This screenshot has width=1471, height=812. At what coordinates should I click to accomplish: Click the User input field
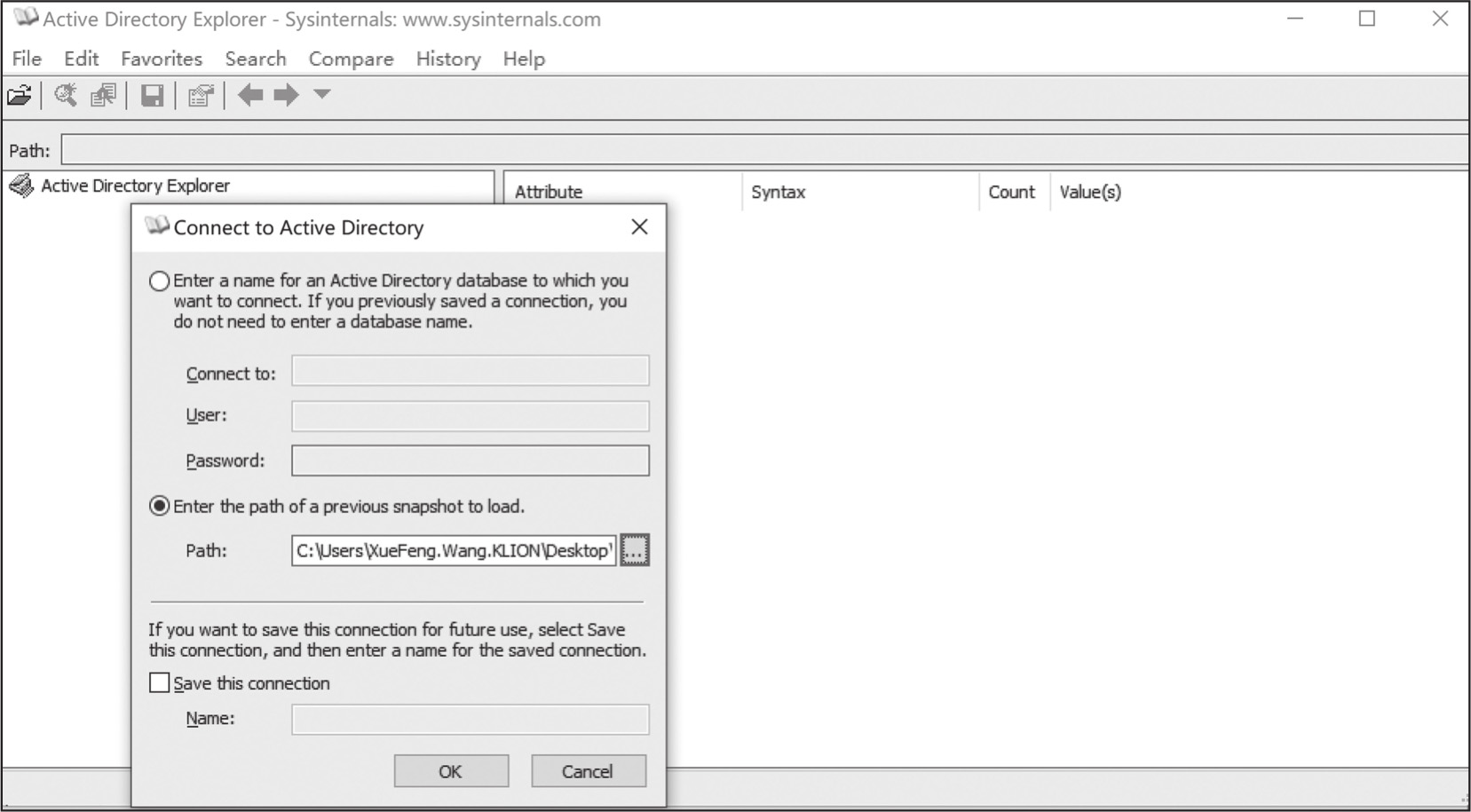471,415
